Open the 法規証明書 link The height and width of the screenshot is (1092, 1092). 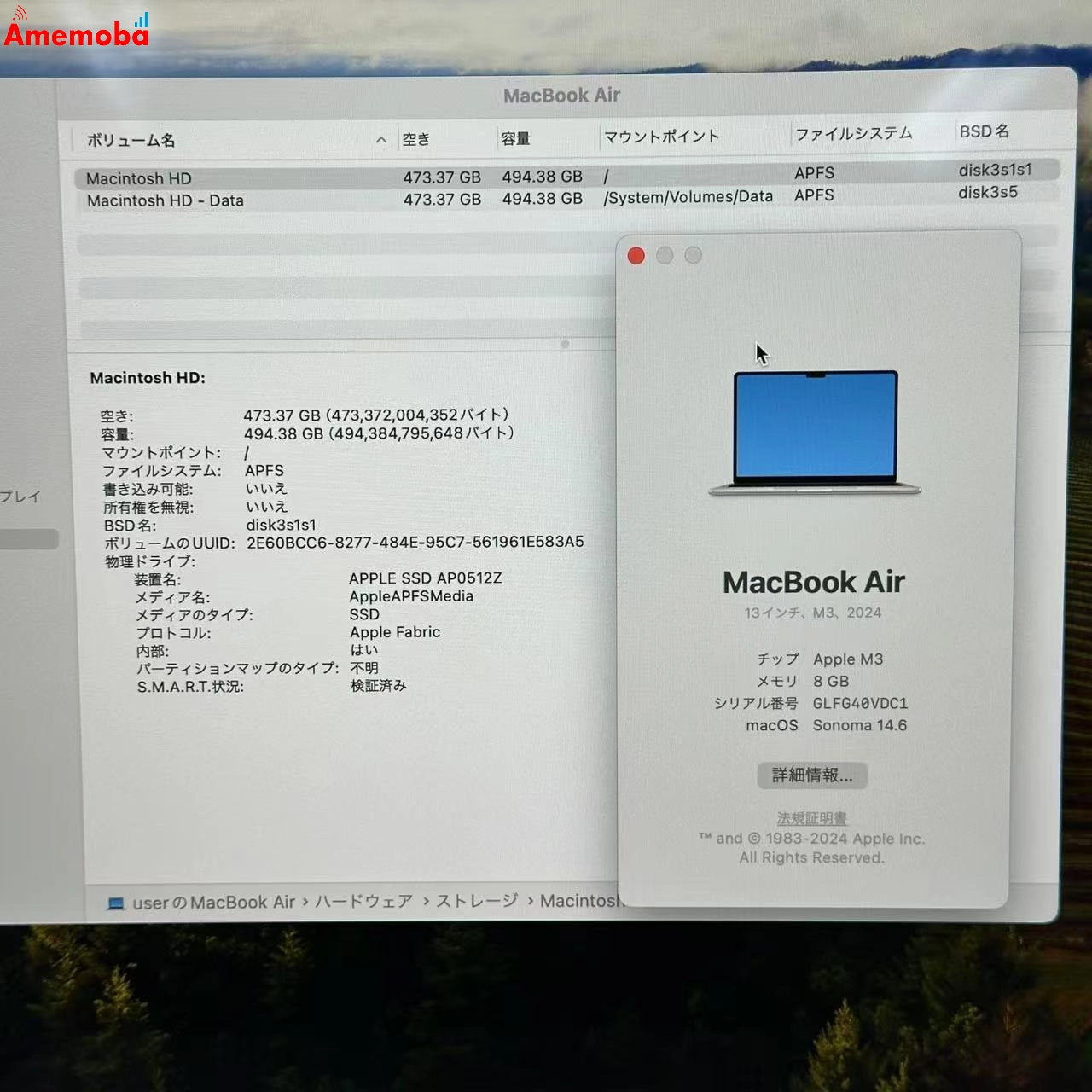point(810,817)
